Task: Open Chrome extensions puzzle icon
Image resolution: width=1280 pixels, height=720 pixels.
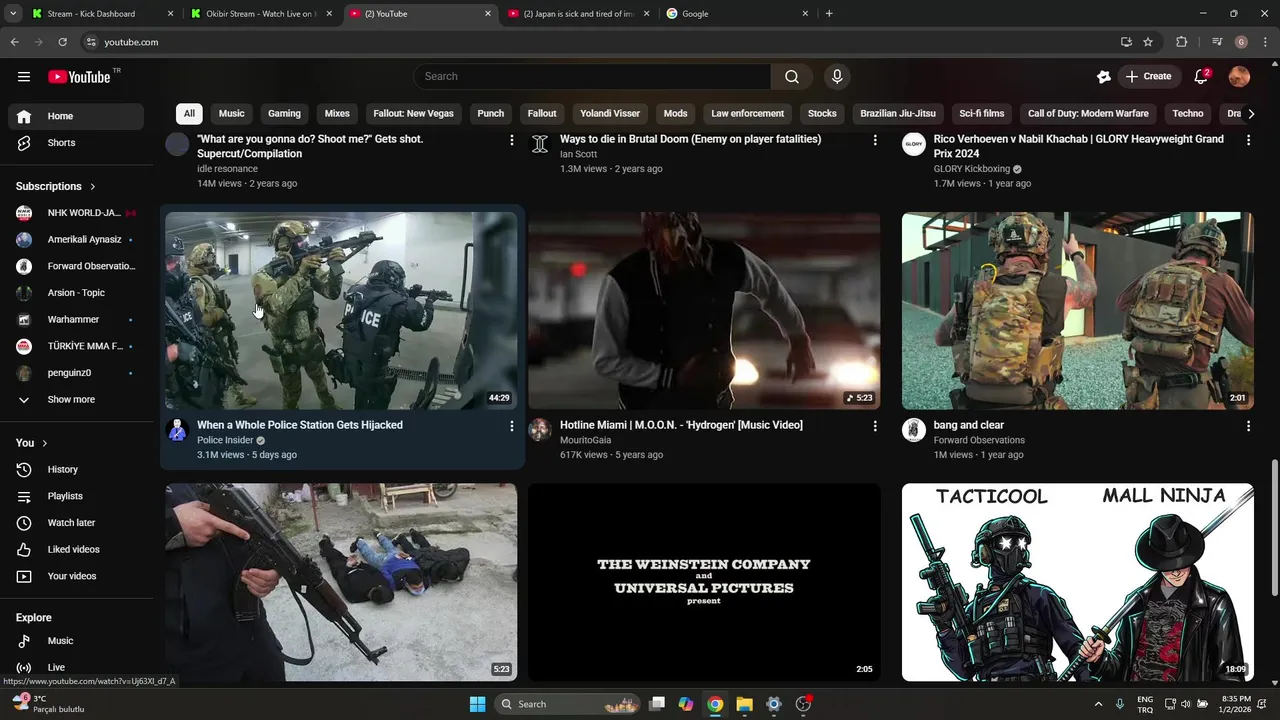Action: click(x=1182, y=42)
